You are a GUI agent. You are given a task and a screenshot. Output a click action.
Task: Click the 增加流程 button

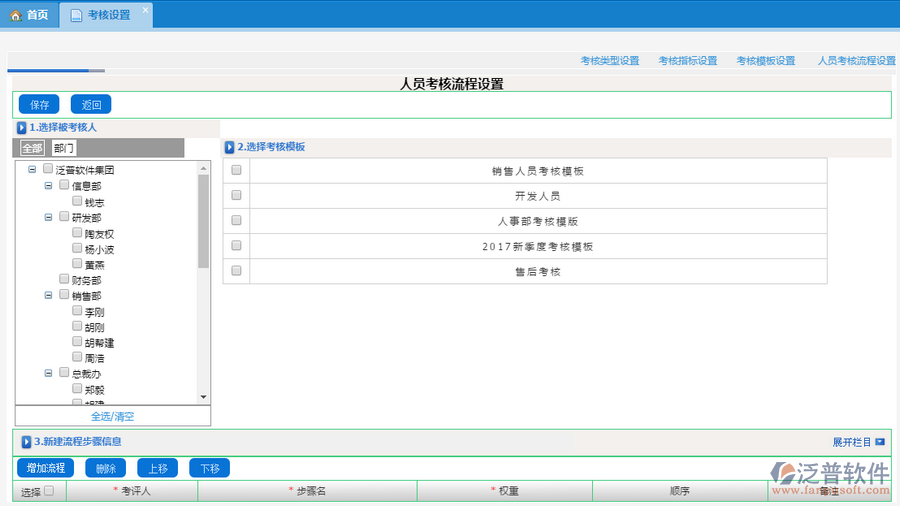[45, 468]
